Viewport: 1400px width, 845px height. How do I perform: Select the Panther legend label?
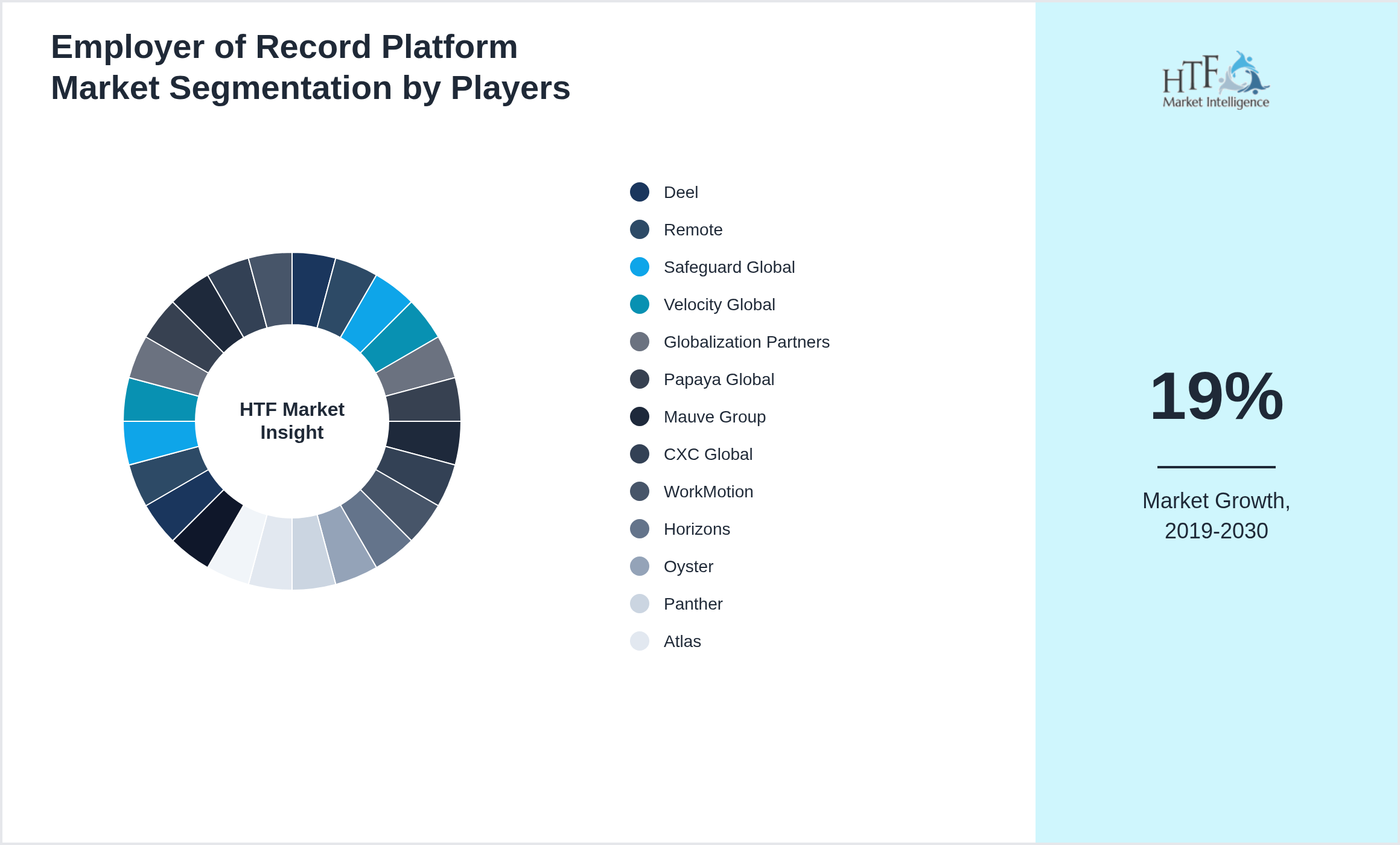tap(693, 604)
